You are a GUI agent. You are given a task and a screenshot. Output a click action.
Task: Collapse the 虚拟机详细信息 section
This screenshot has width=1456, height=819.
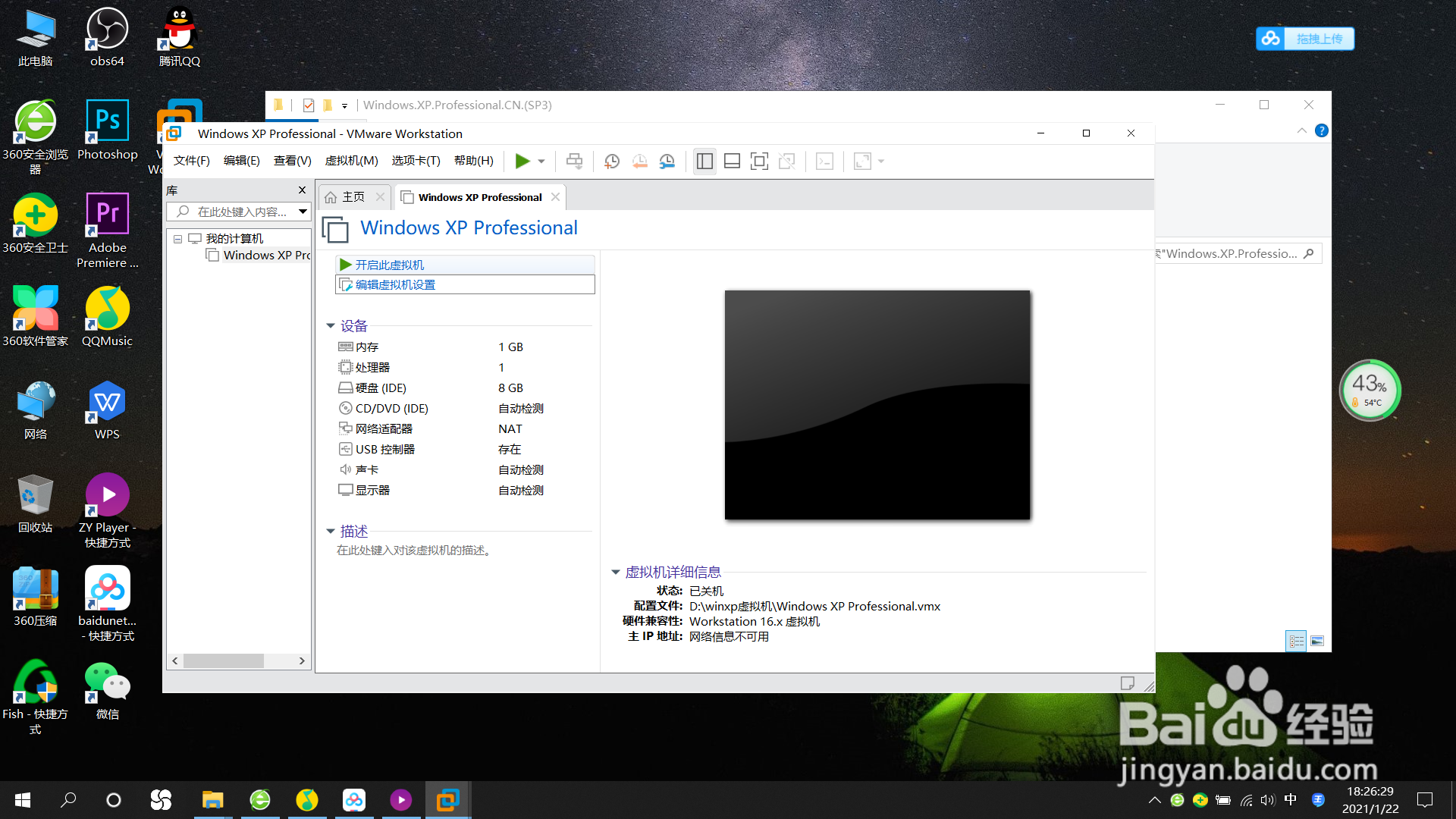pyautogui.click(x=616, y=573)
